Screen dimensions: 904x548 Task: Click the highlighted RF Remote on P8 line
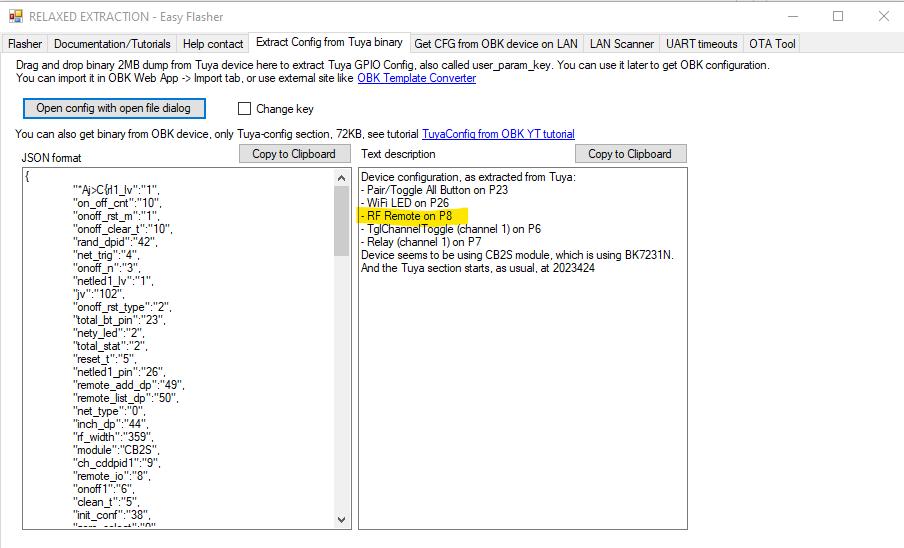pyautogui.click(x=407, y=216)
